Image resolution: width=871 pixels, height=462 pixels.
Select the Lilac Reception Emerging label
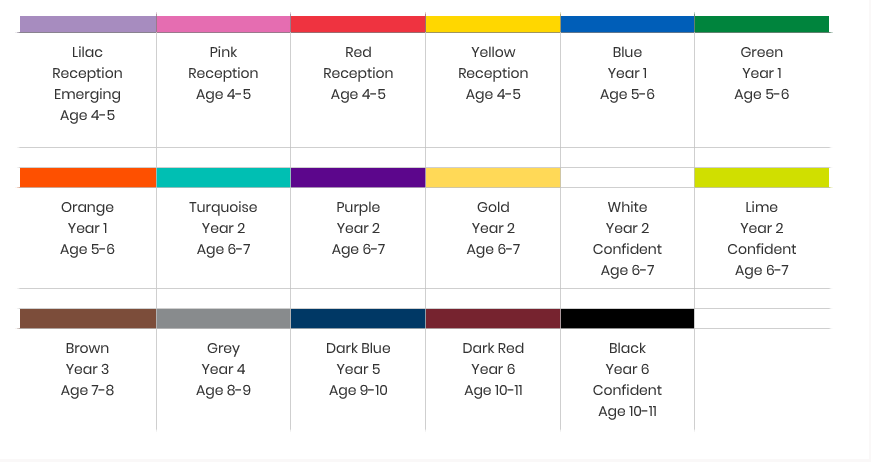(x=87, y=84)
